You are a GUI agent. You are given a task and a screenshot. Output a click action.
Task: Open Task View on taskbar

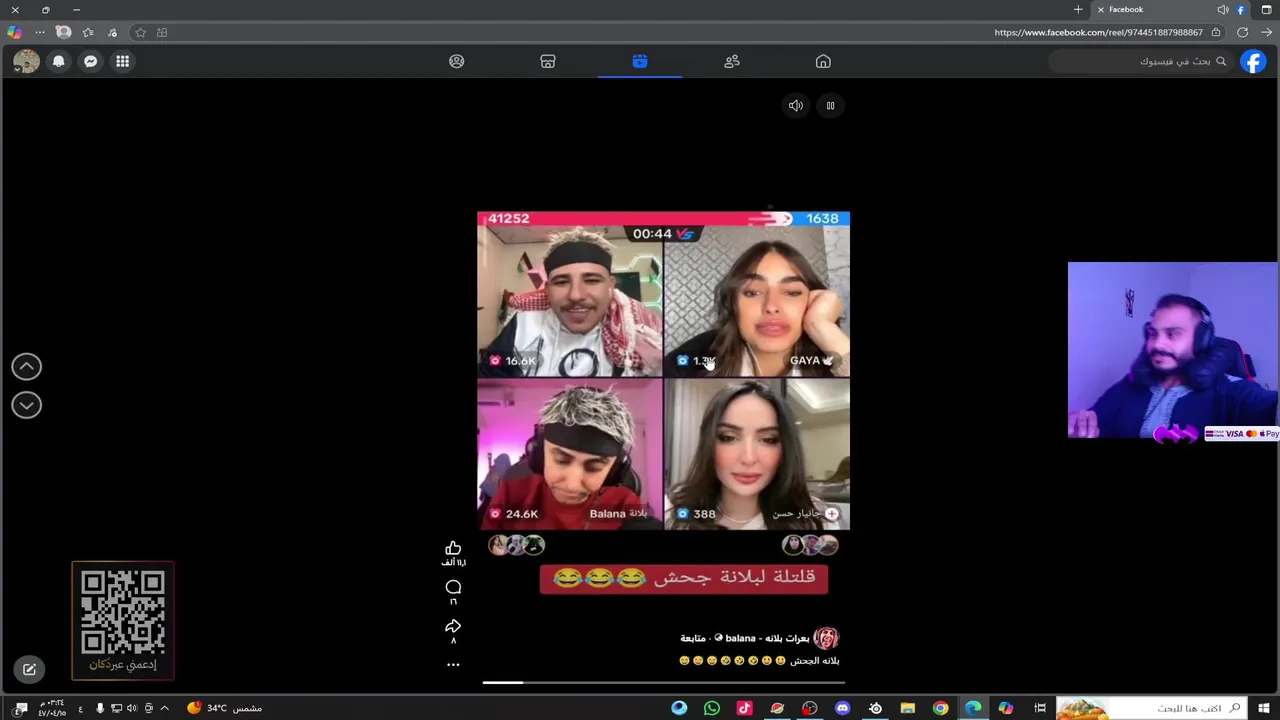tap(1040, 708)
